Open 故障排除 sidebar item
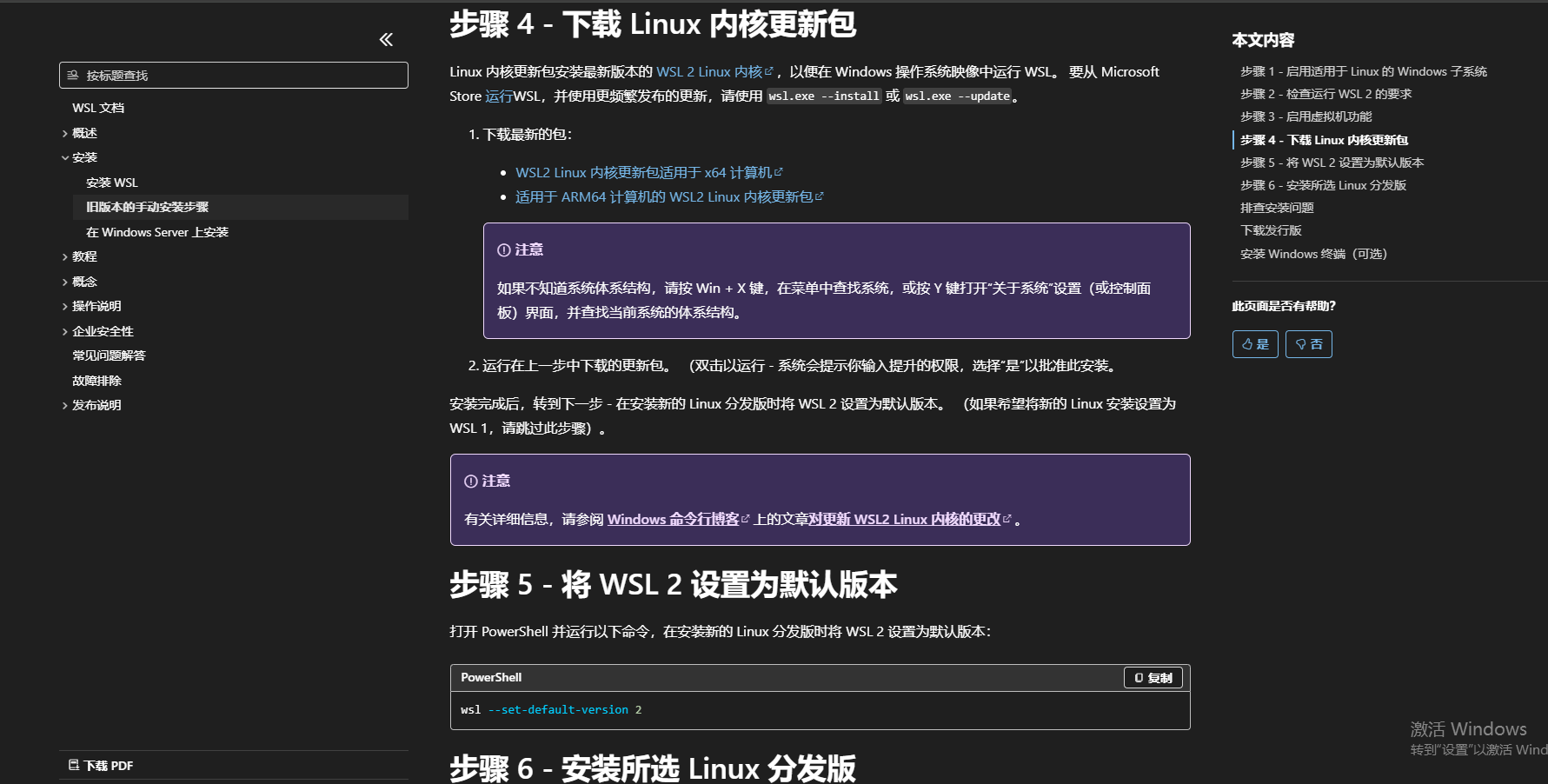The height and width of the screenshot is (784, 1548). tap(96, 381)
